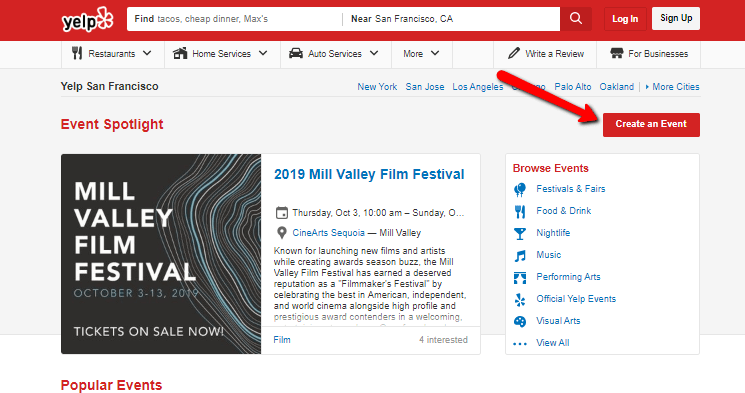Open the Performing Arts curtain icon
Image resolution: width=745 pixels, height=393 pixels.
pyautogui.click(x=520, y=278)
